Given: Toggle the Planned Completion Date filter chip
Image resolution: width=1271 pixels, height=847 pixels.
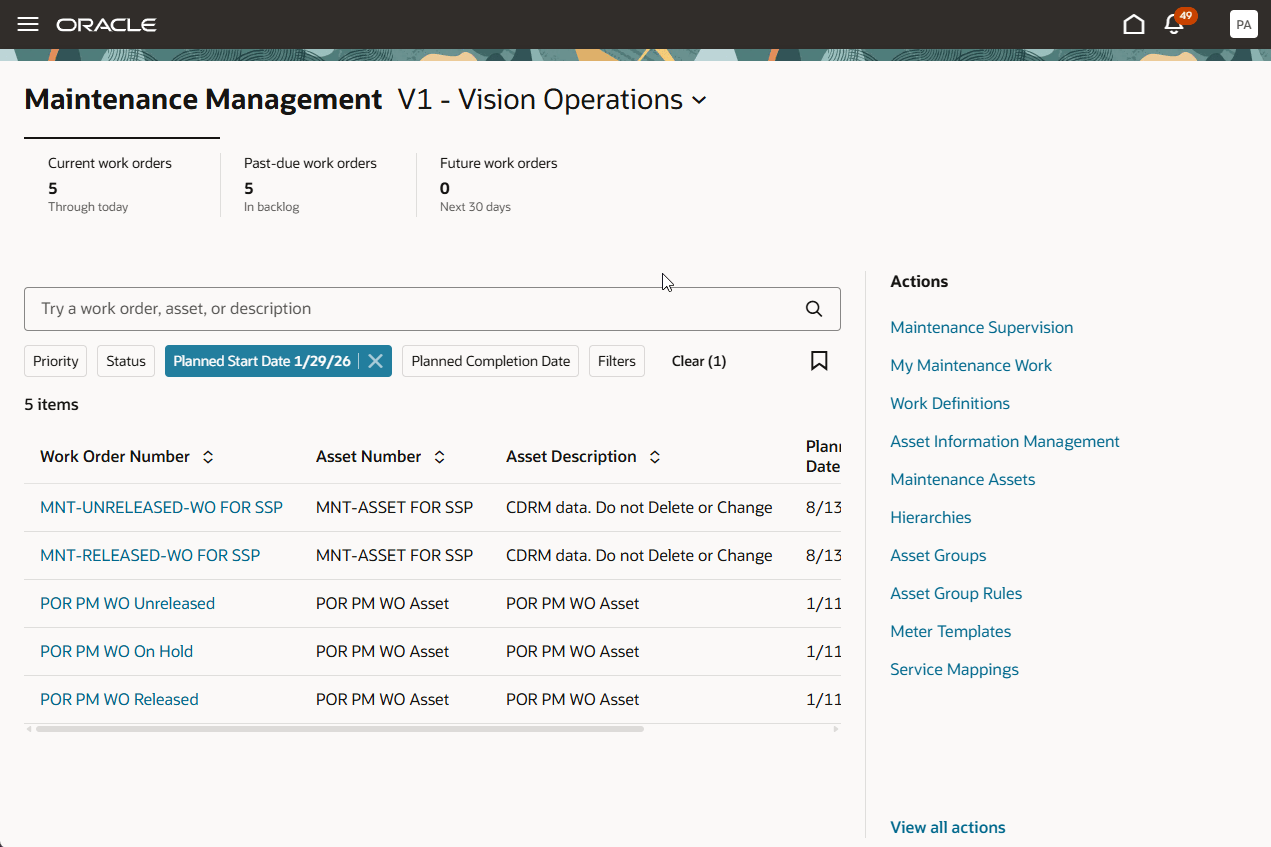Looking at the screenshot, I should pyautogui.click(x=490, y=361).
